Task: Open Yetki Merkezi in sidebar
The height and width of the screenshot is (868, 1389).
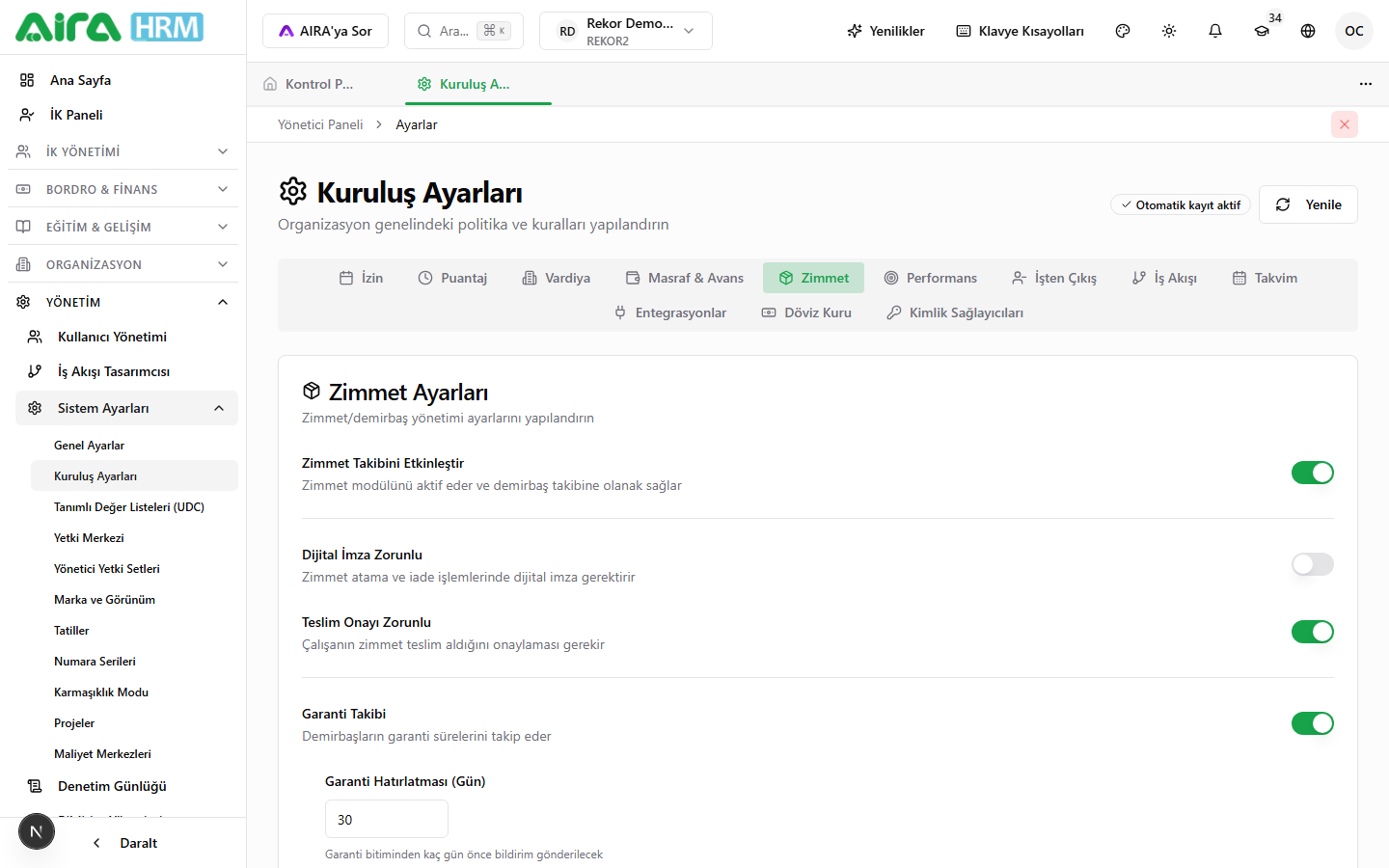Action: point(134,538)
